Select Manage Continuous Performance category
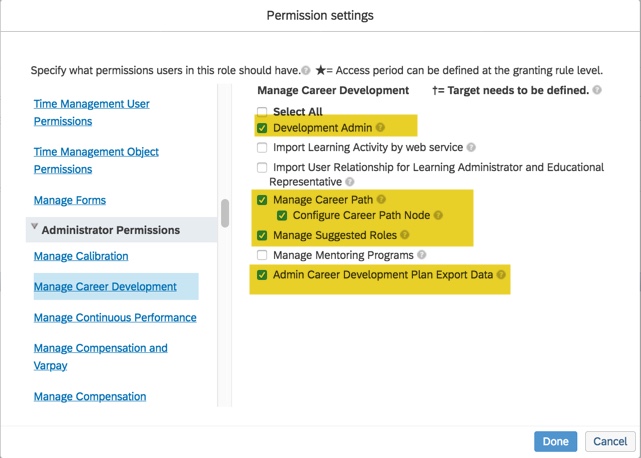 coord(115,318)
